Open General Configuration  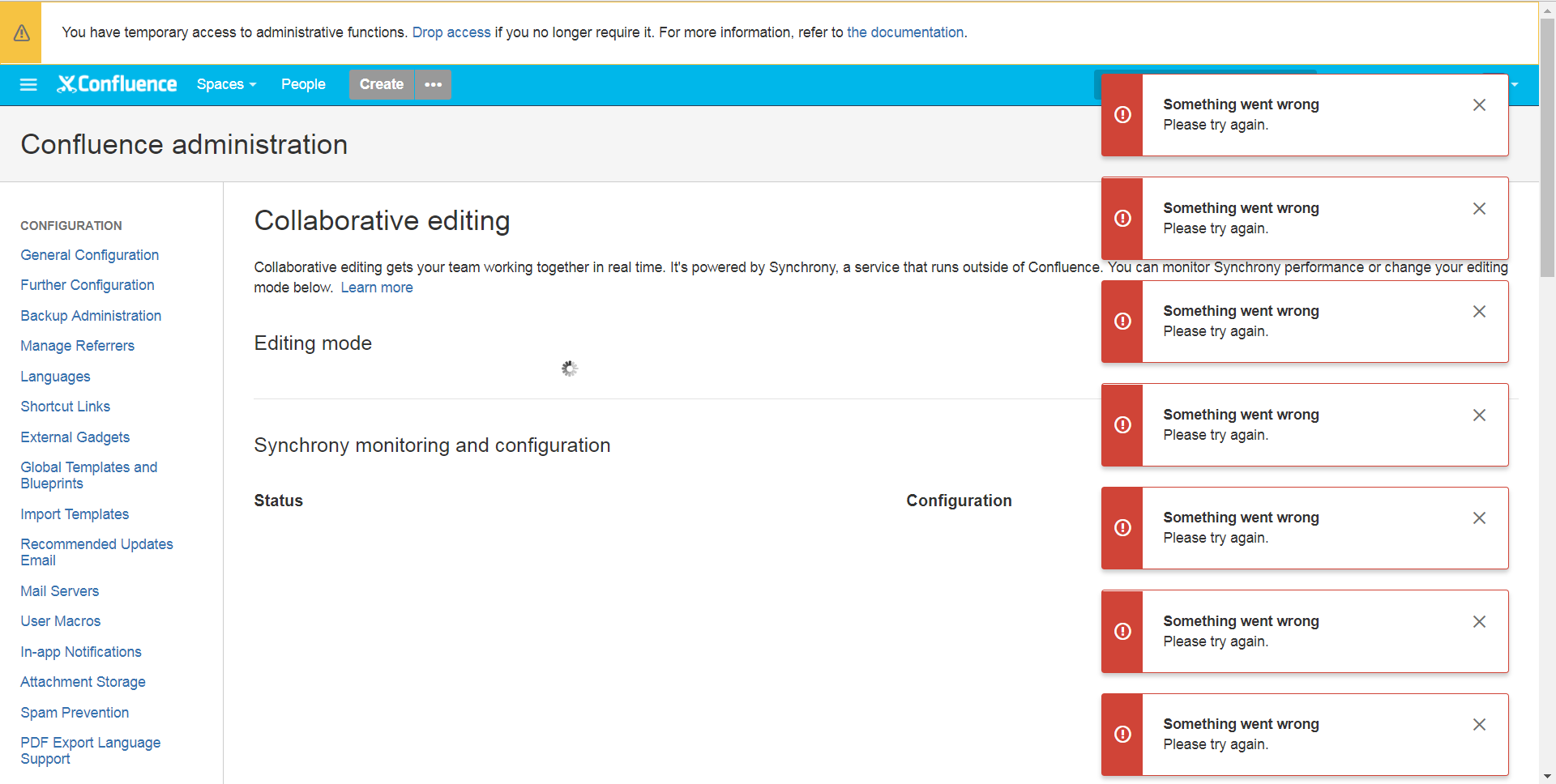coord(90,255)
